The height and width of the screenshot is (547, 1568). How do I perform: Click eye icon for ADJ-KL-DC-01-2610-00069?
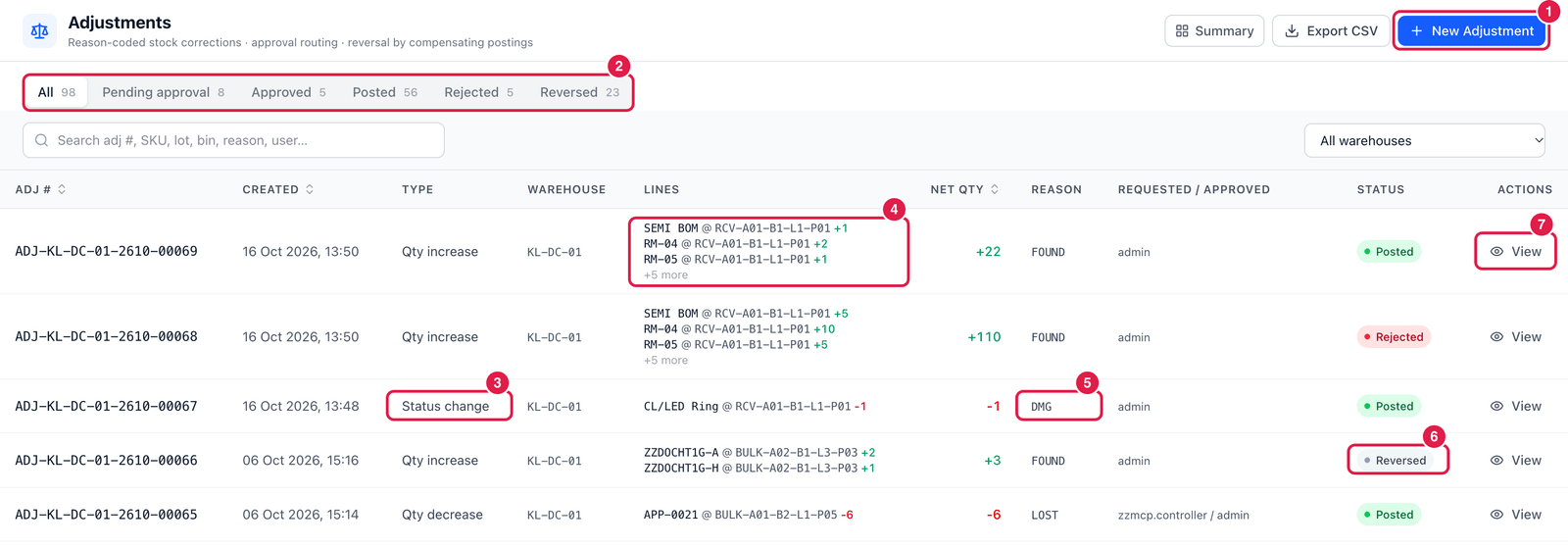coord(1496,252)
